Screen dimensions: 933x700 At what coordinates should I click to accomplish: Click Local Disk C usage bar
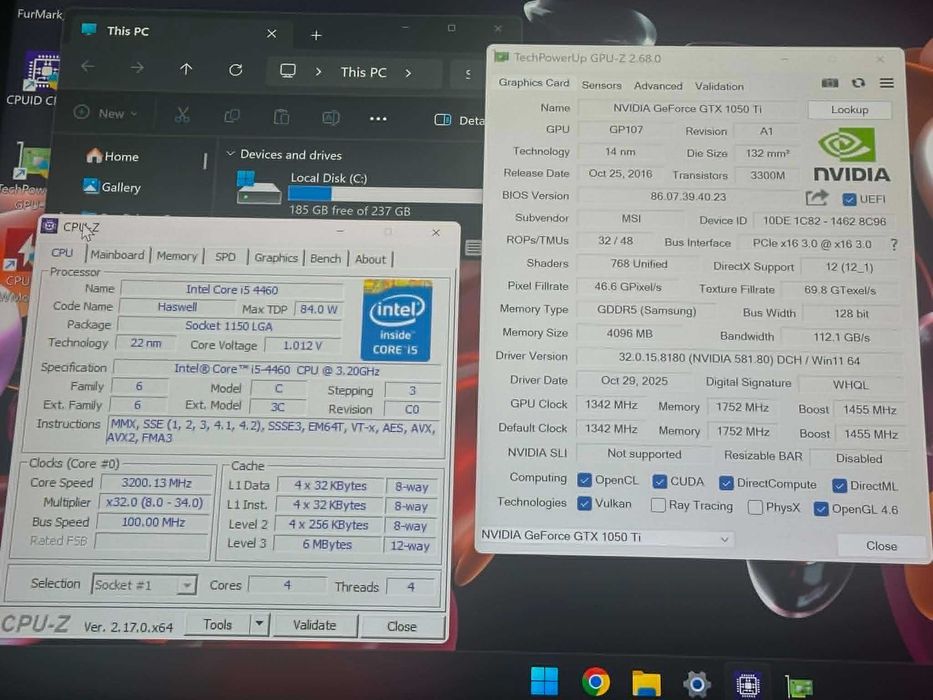coord(385,194)
